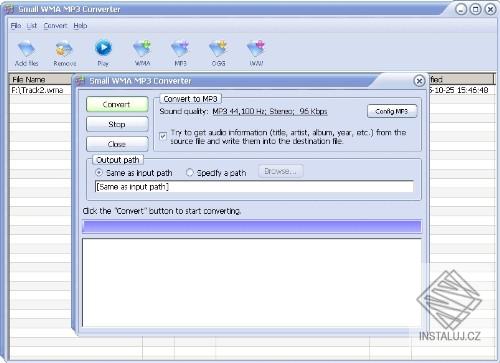Close the converter dialog with X
The height and width of the screenshot is (363, 500).
point(419,81)
